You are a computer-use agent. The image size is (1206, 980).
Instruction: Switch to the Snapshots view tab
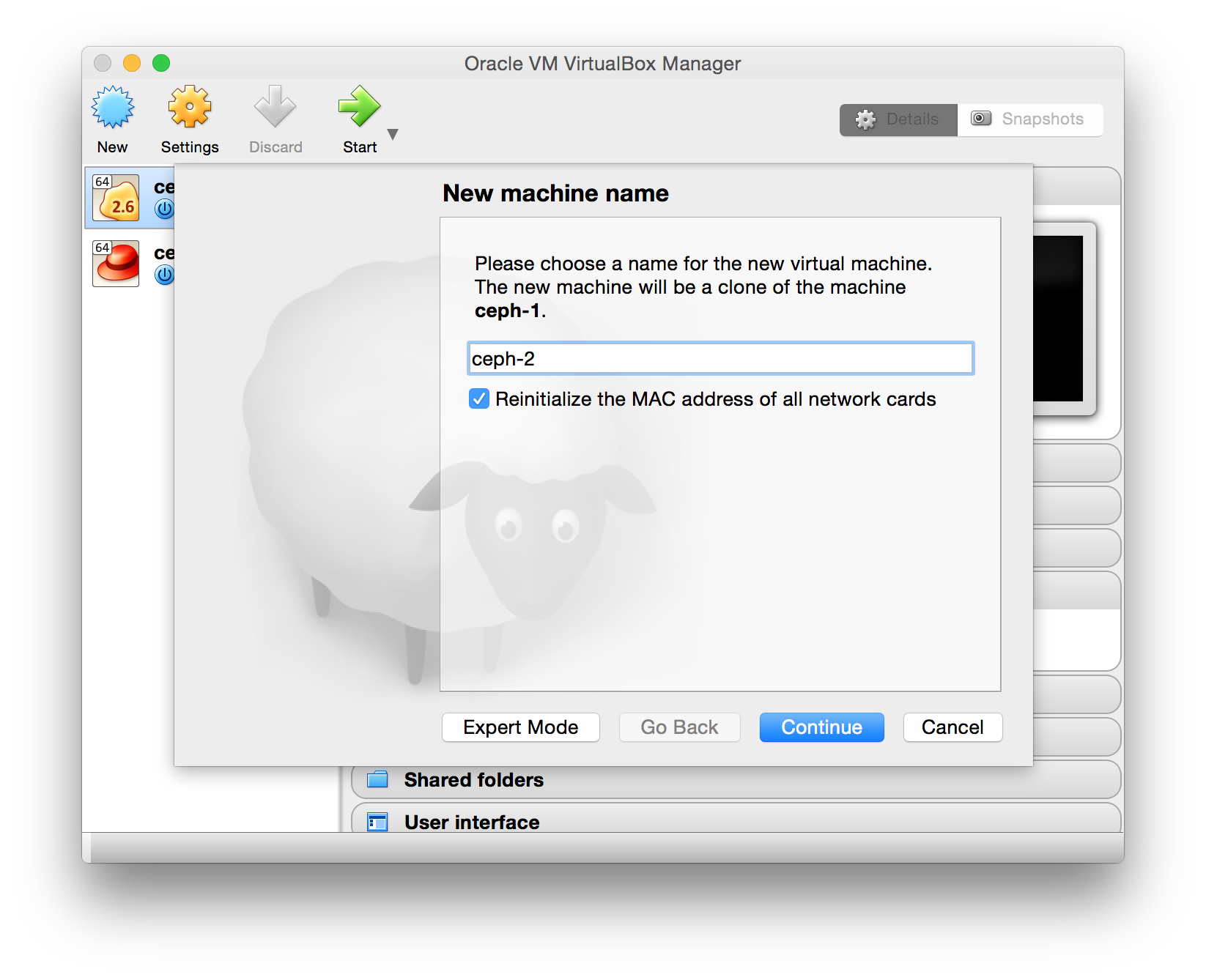pyautogui.click(x=1029, y=119)
